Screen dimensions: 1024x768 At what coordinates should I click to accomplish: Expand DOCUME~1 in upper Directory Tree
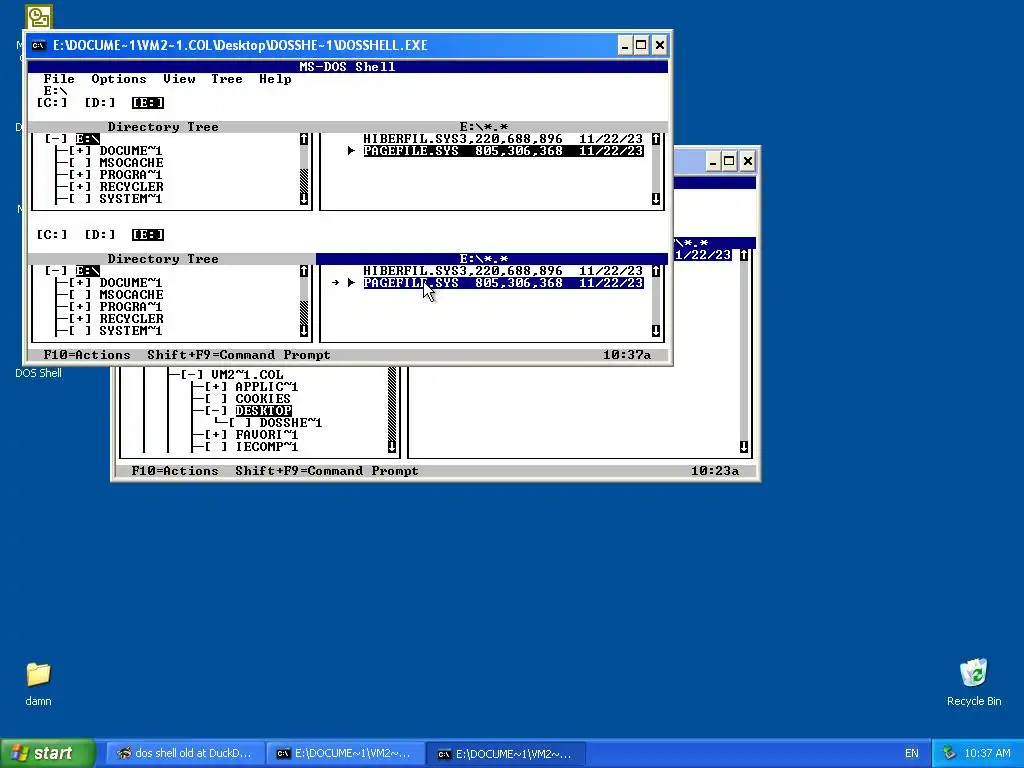click(x=80, y=151)
